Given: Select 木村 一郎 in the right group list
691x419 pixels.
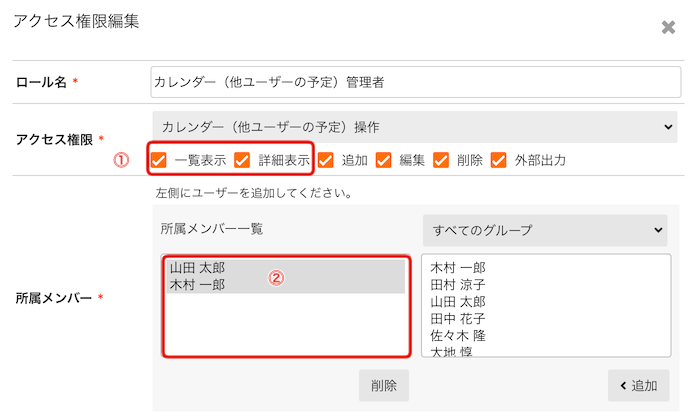Looking at the screenshot, I should 458,268.
